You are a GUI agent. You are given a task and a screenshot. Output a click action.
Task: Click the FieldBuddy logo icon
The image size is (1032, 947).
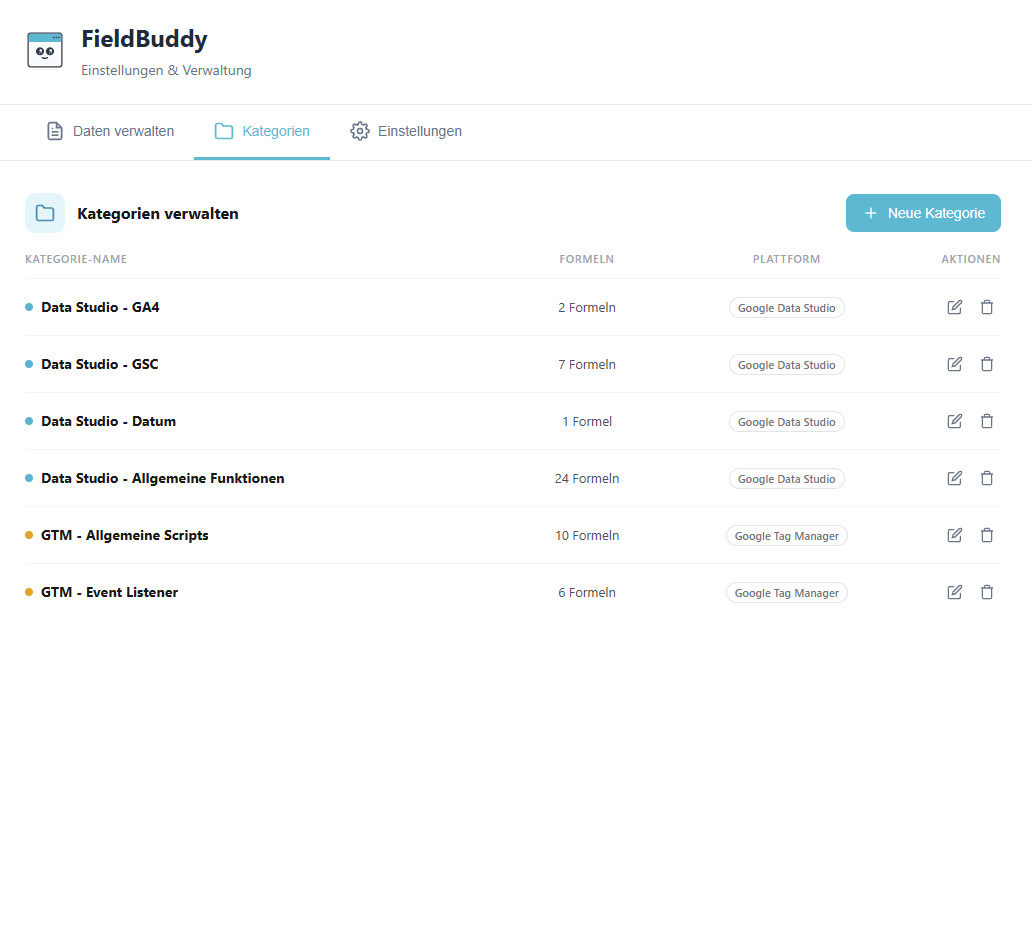(x=45, y=50)
